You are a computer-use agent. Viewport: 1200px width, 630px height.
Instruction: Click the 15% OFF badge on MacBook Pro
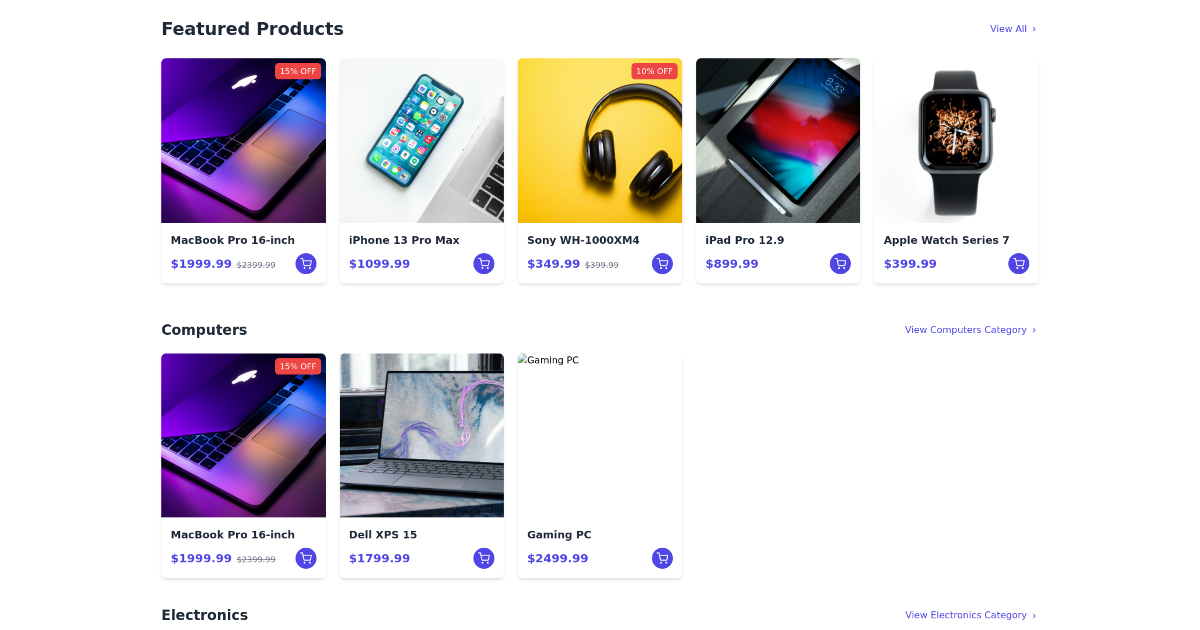pos(298,71)
